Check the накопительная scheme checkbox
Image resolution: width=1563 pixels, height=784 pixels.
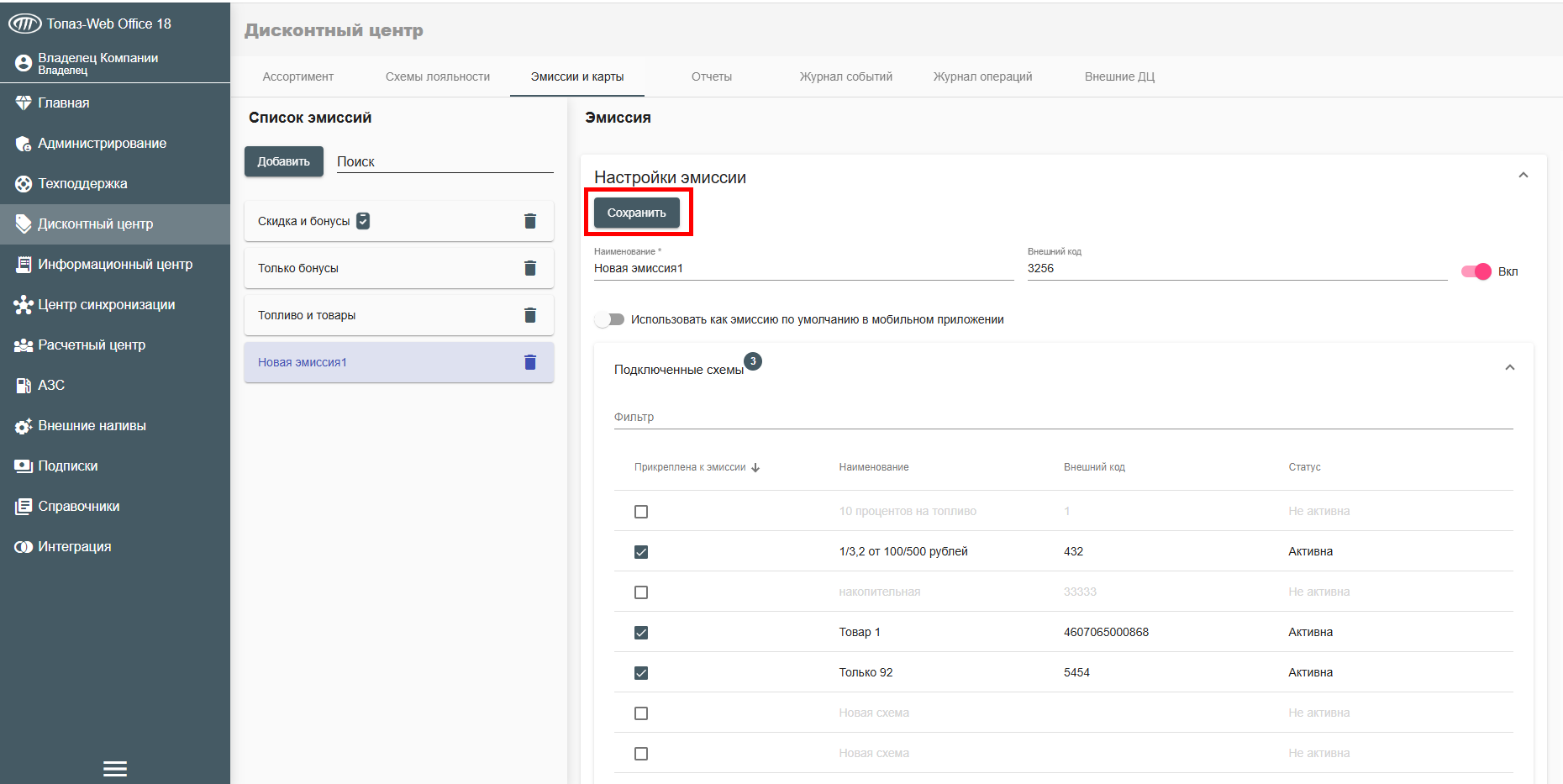point(641,592)
